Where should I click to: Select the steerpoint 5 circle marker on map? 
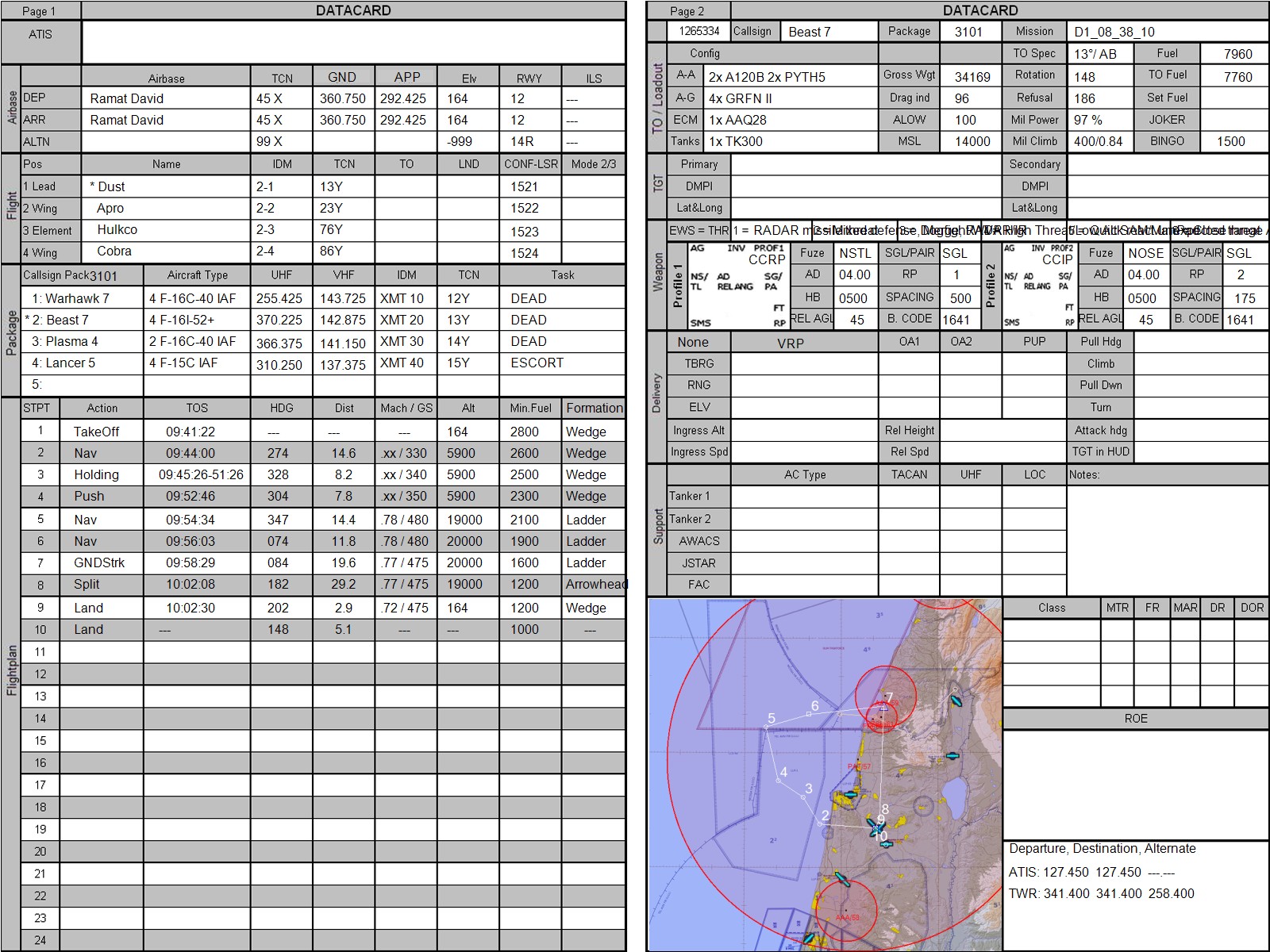(x=766, y=727)
